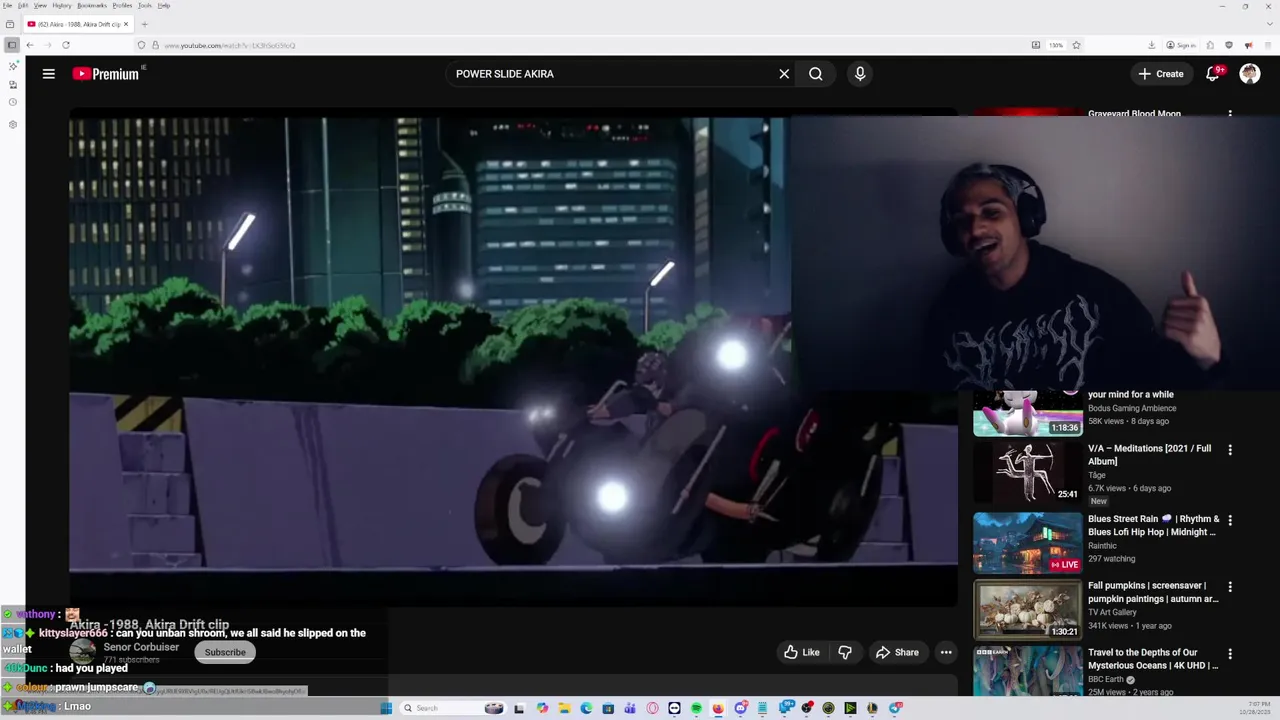Screen dimensions: 1280x720
Task: Open Blues Street Rain live stream thumbnail
Action: [x=1028, y=543]
